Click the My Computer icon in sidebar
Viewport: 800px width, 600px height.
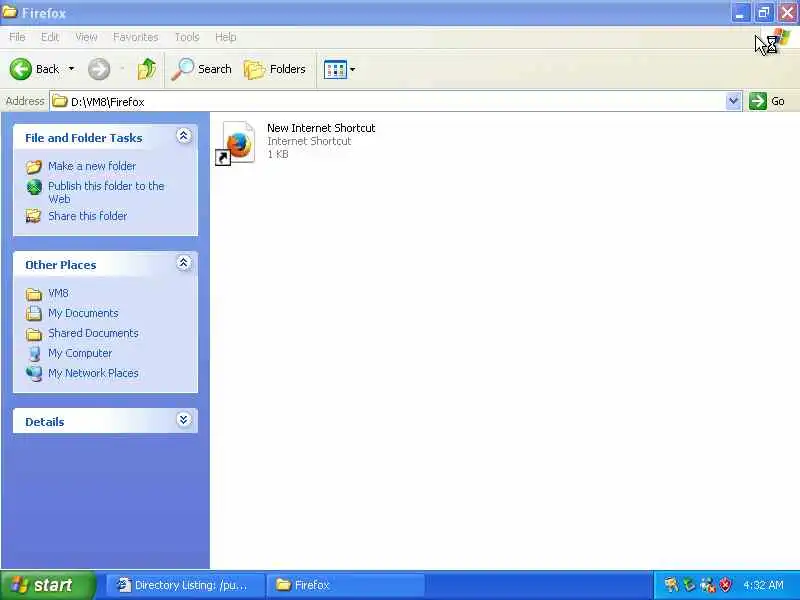pyautogui.click(x=34, y=354)
